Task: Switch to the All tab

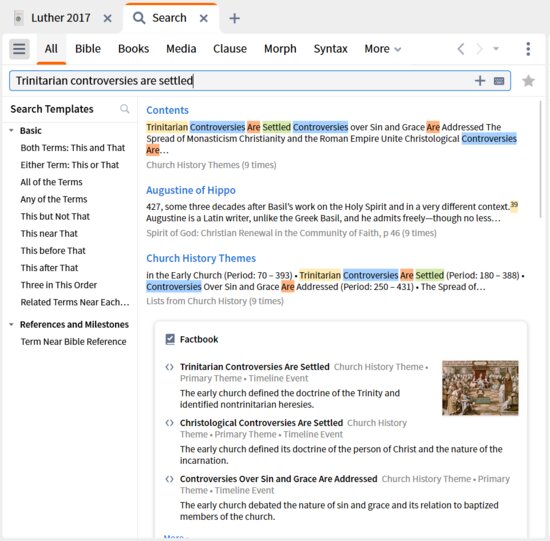Action: pos(51,49)
